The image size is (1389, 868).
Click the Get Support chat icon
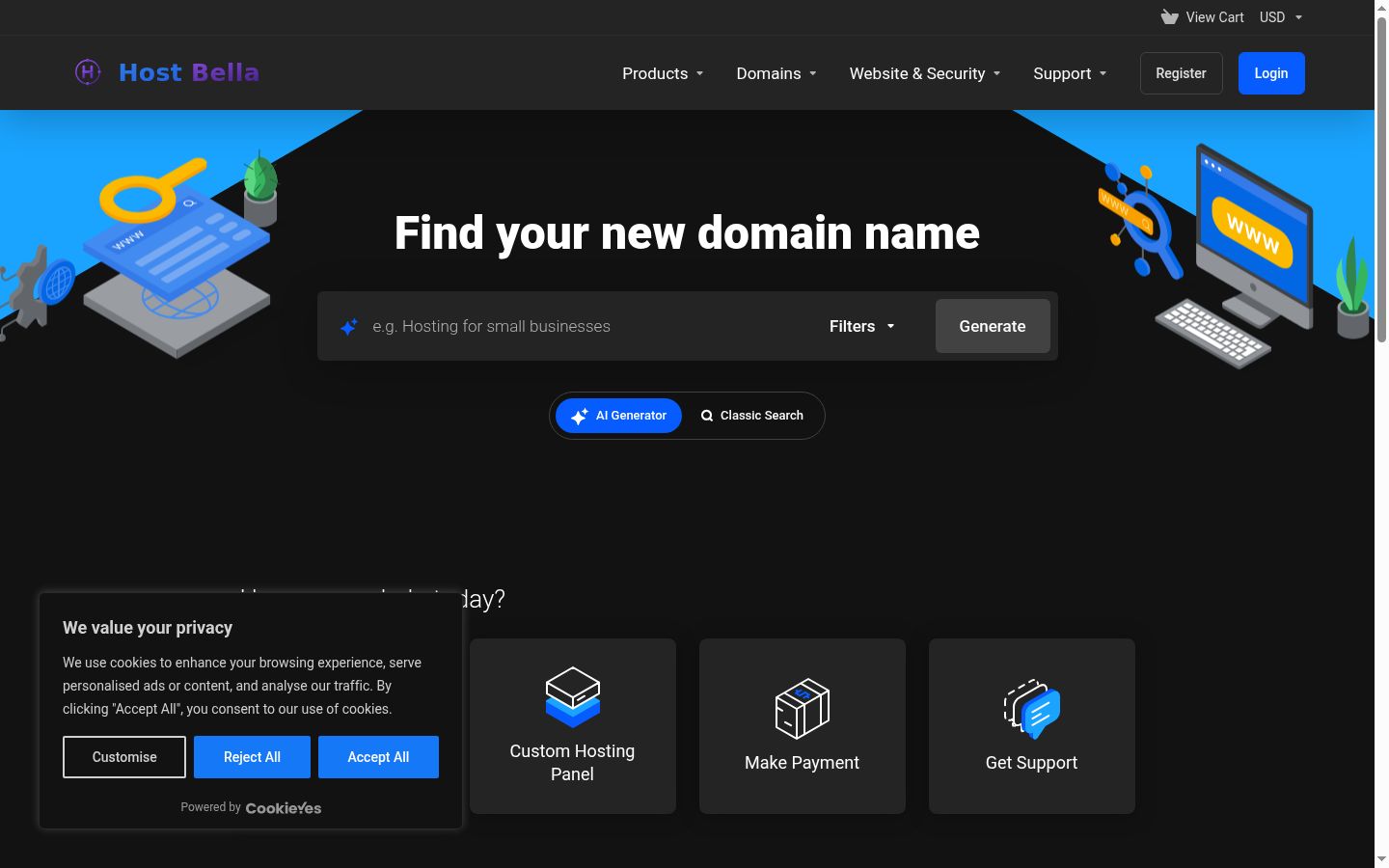[1032, 708]
